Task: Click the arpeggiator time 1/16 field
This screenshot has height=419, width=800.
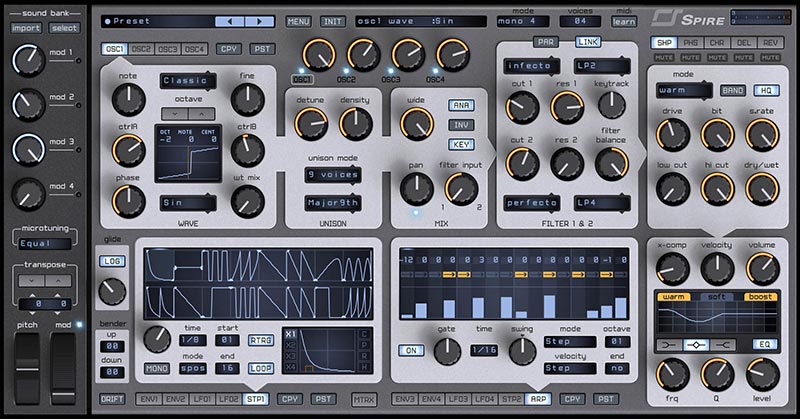Action: (x=484, y=350)
